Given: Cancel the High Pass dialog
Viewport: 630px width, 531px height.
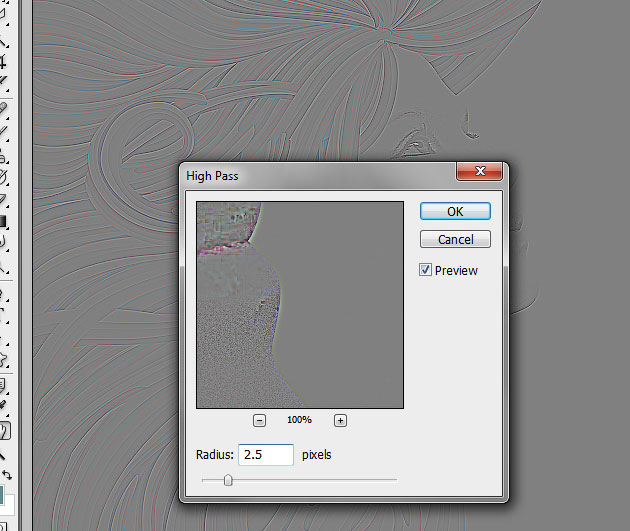Looking at the screenshot, I should point(455,239).
